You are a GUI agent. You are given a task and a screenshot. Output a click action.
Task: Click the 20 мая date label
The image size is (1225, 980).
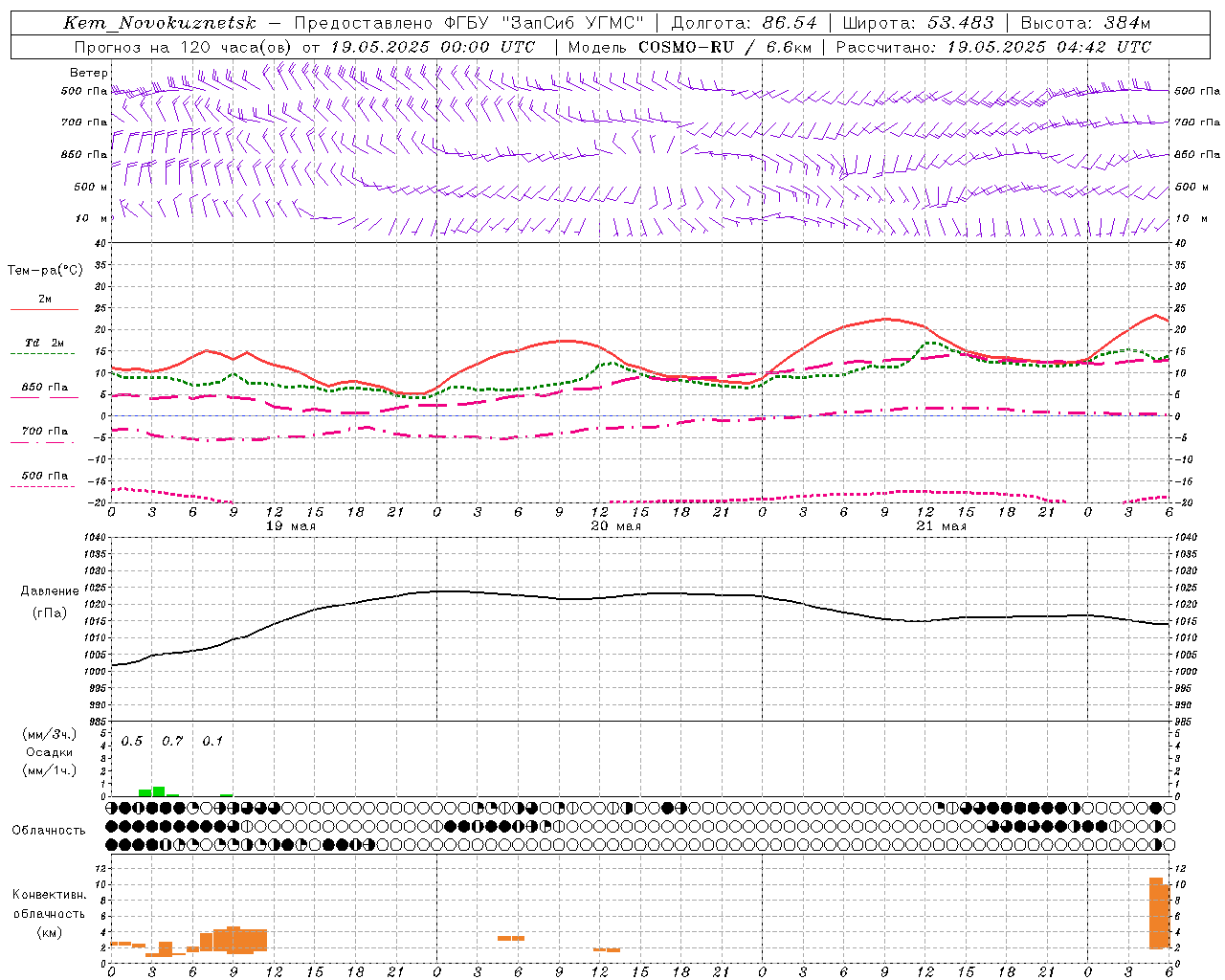point(616,526)
